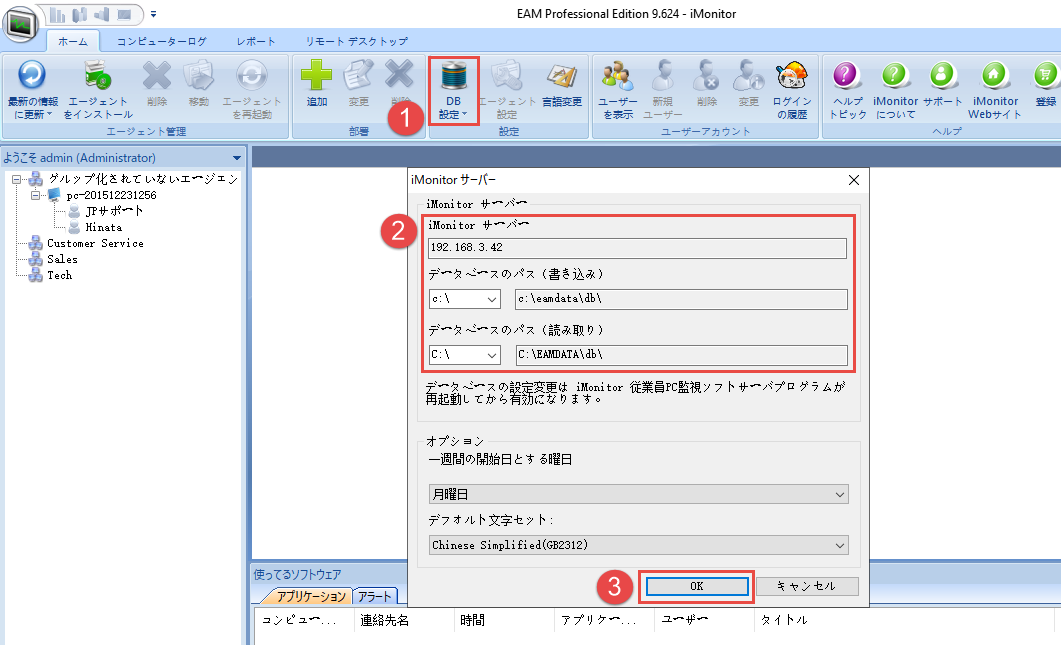1061x645 pixels.
Task: Collapse the pc-201512231256 tree node
Action: [35, 195]
